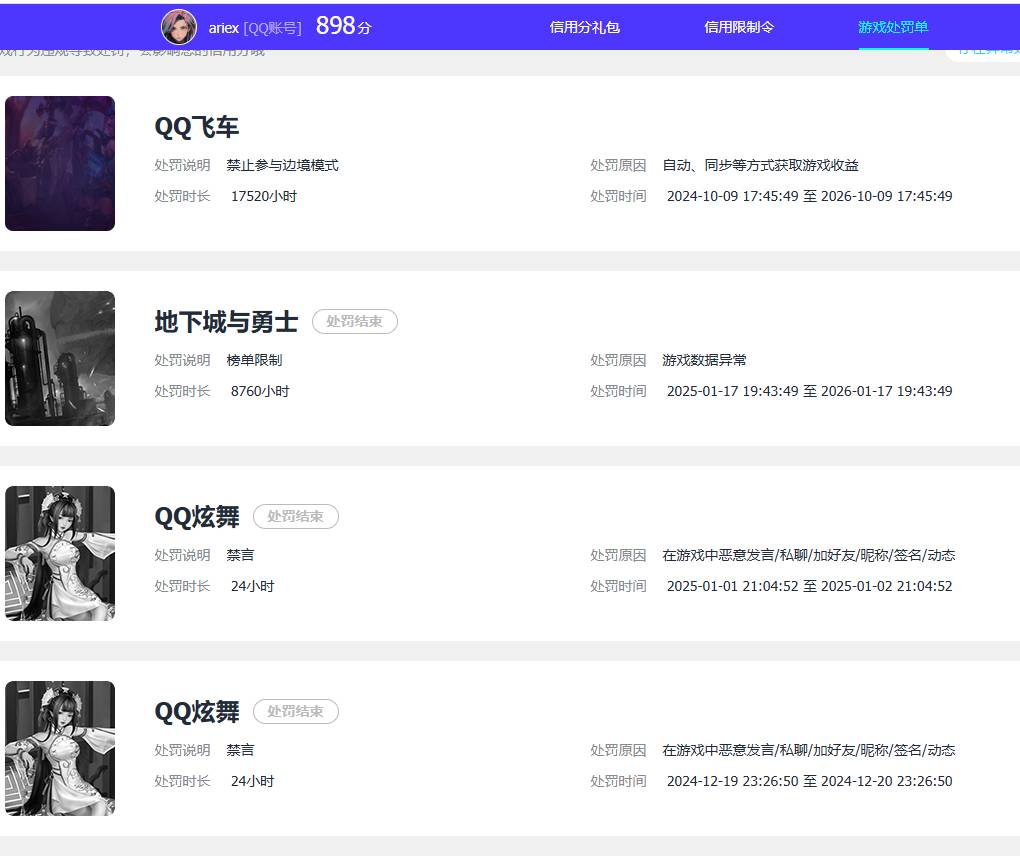Click the 禁止参与边境模式 penalty description
The height and width of the screenshot is (864, 1020).
point(282,165)
